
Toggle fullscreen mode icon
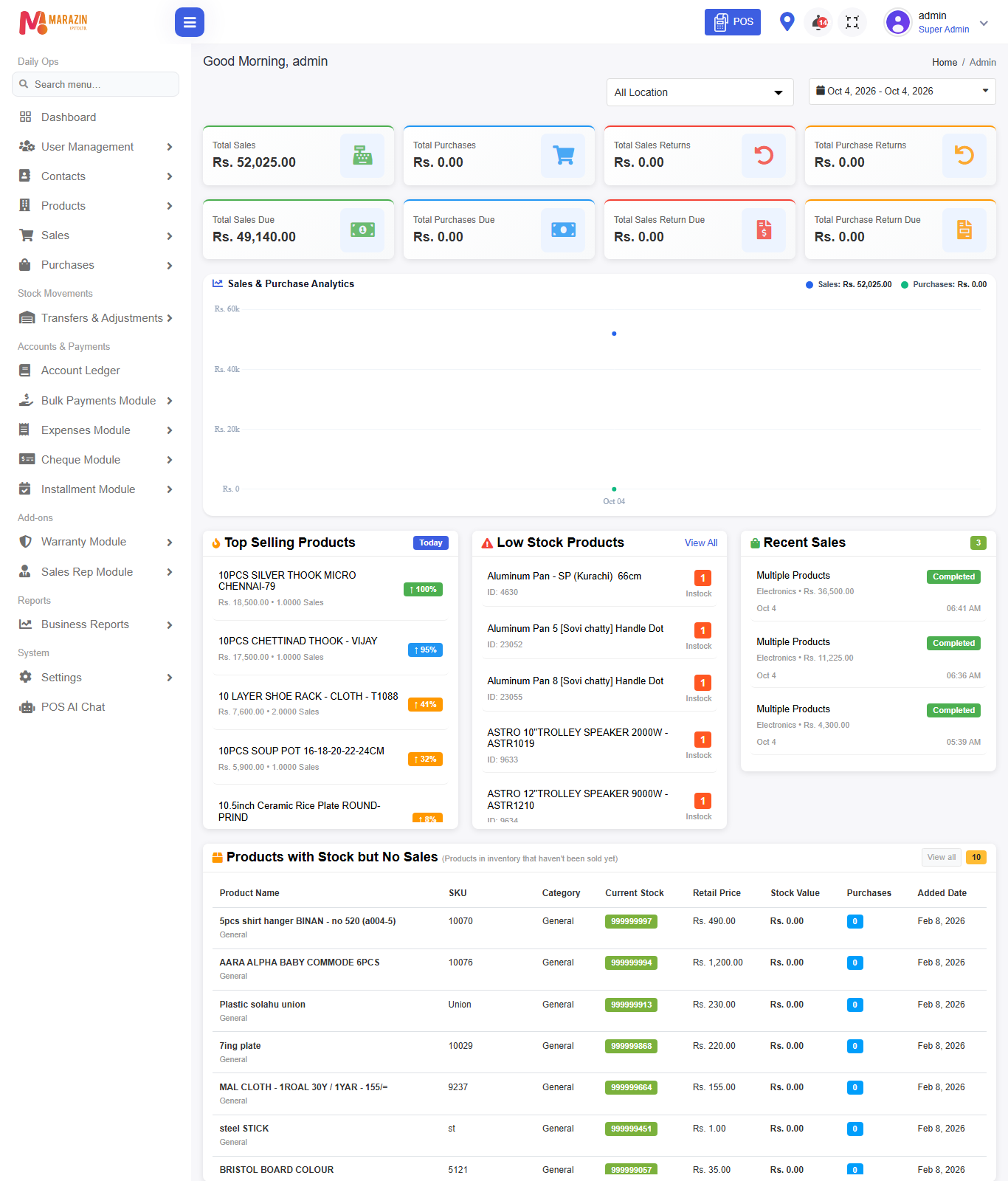[x=852, y=22]
